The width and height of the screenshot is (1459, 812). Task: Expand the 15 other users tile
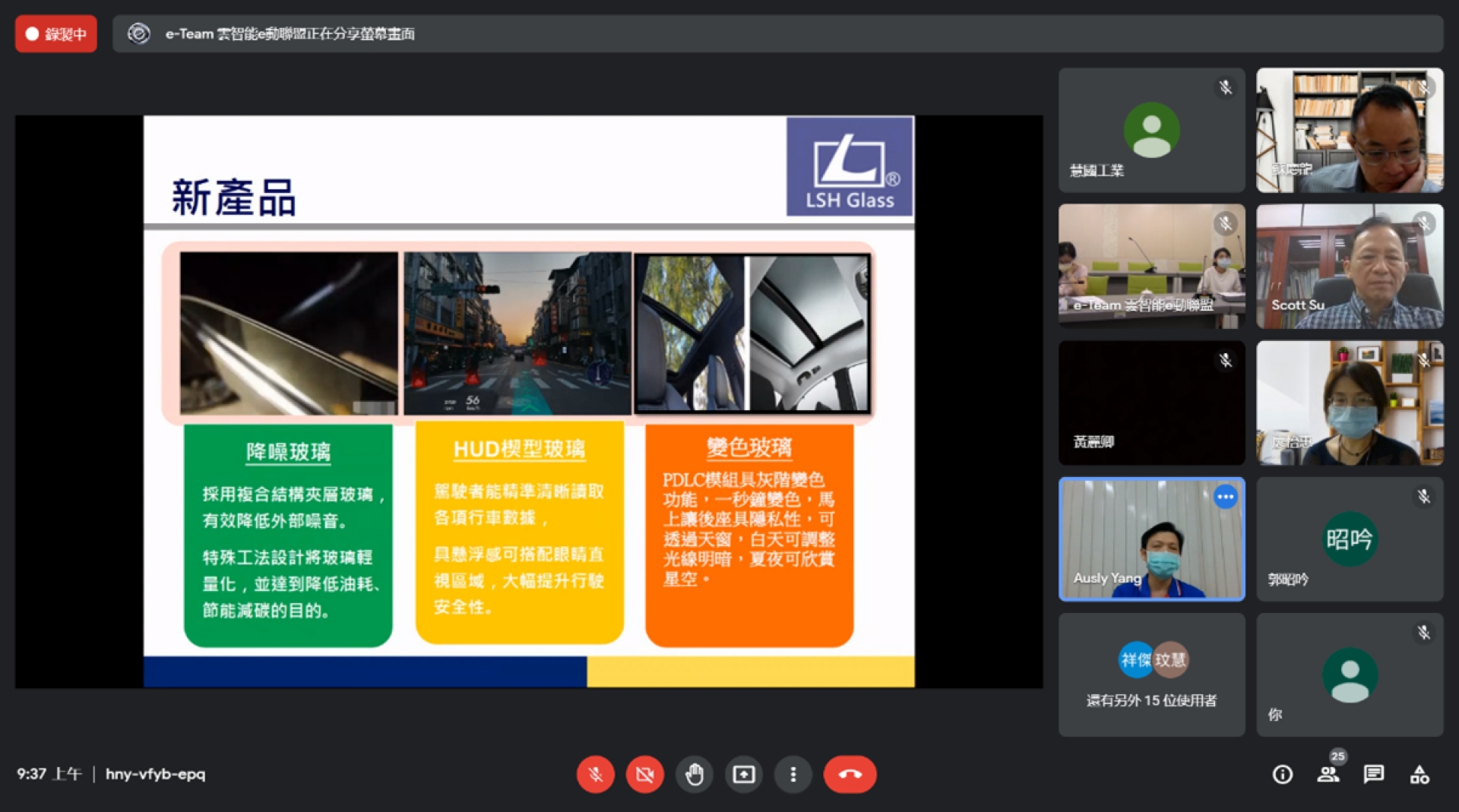point(1151,675)
